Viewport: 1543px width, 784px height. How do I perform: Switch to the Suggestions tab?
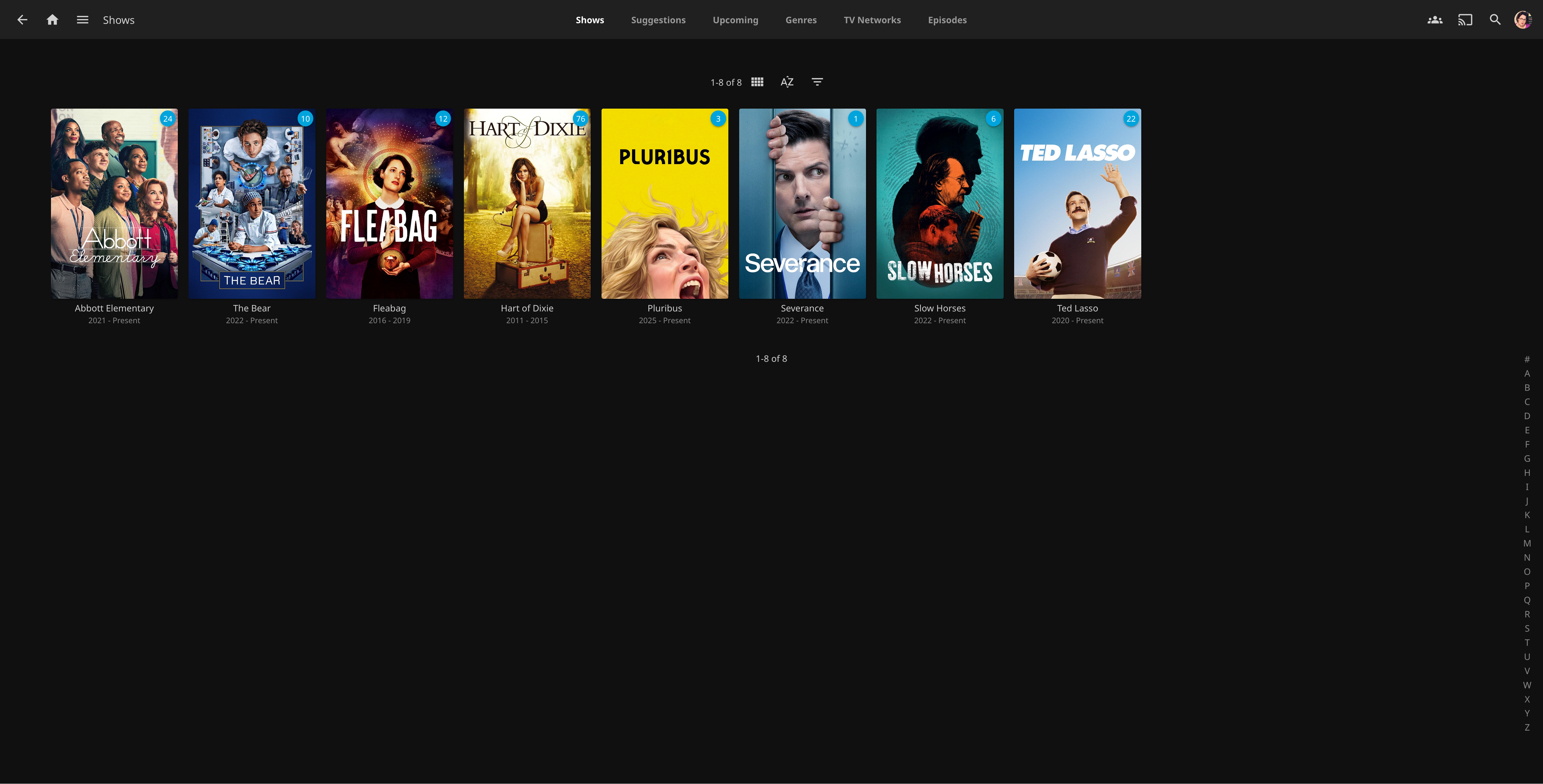(658, 20)
